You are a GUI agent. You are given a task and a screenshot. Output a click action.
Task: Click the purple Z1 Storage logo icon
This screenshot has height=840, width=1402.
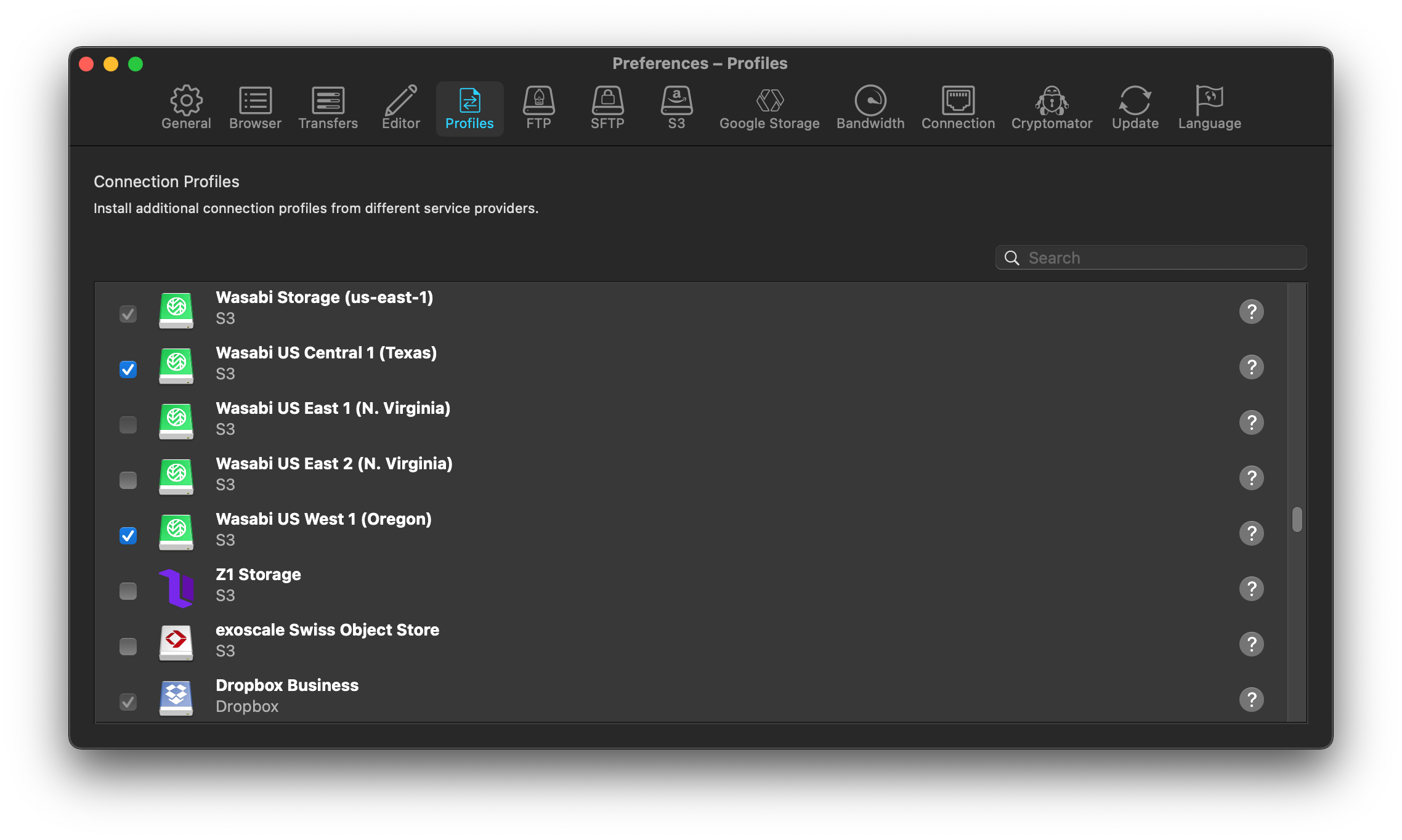click(x=176, y=588)
